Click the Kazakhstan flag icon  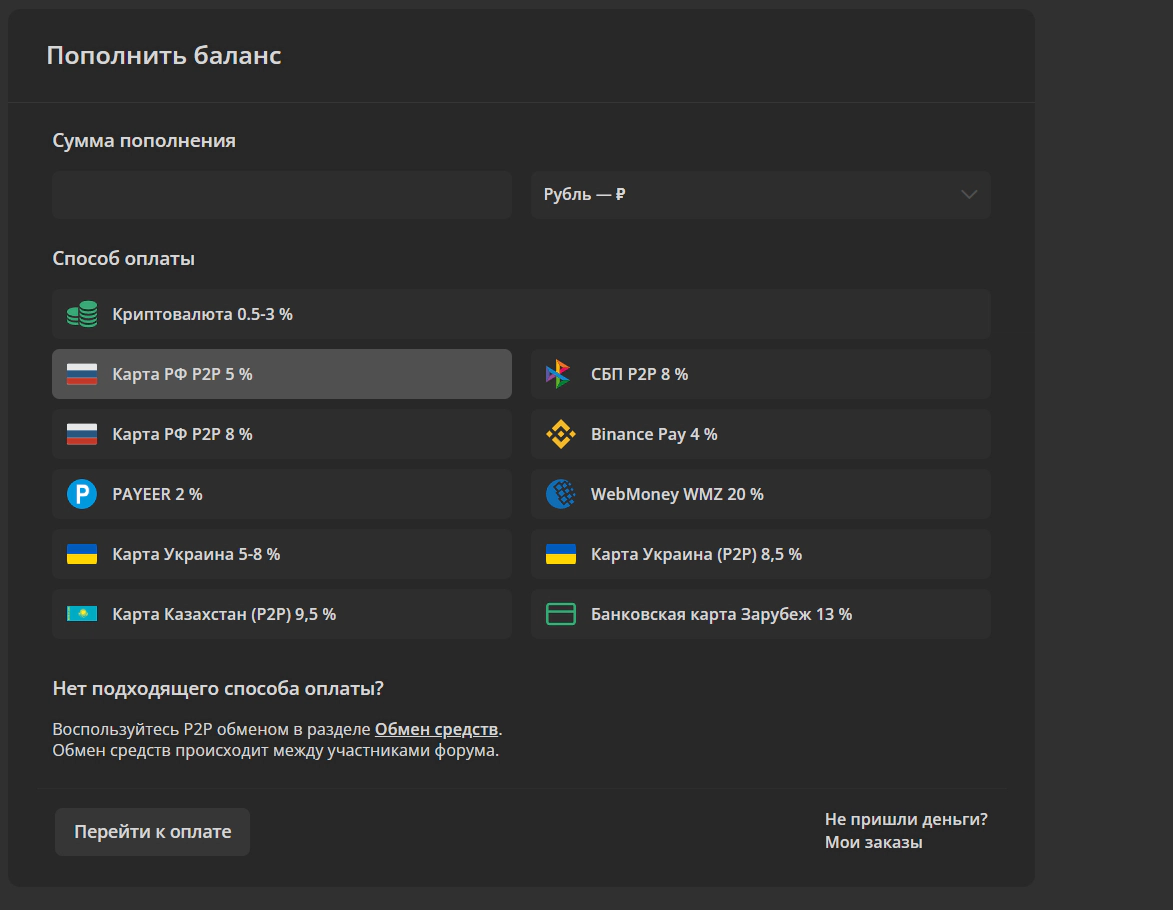[x=82, y=614]
